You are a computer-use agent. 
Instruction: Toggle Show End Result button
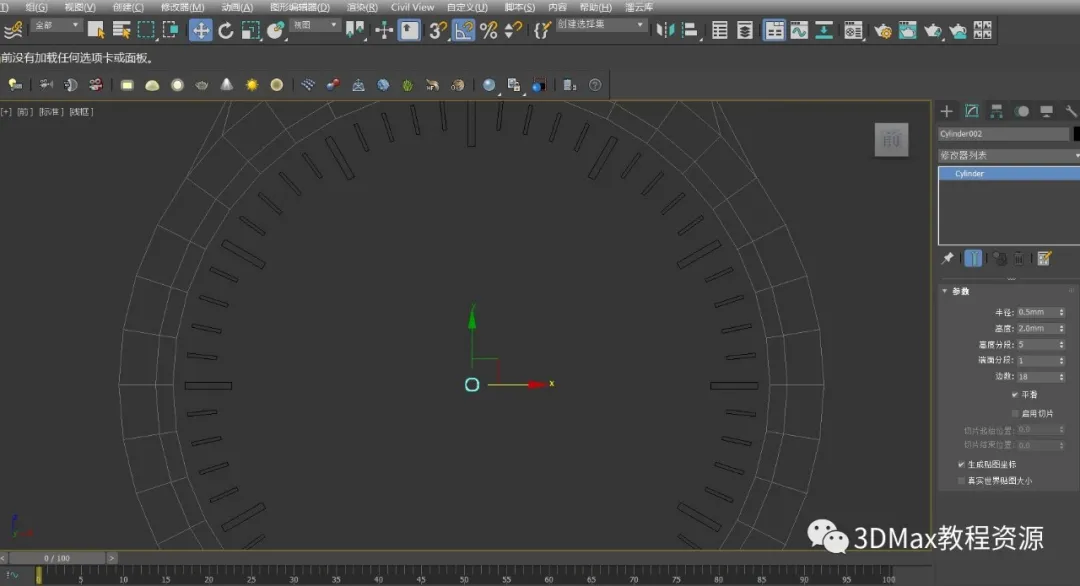[973, 258]
